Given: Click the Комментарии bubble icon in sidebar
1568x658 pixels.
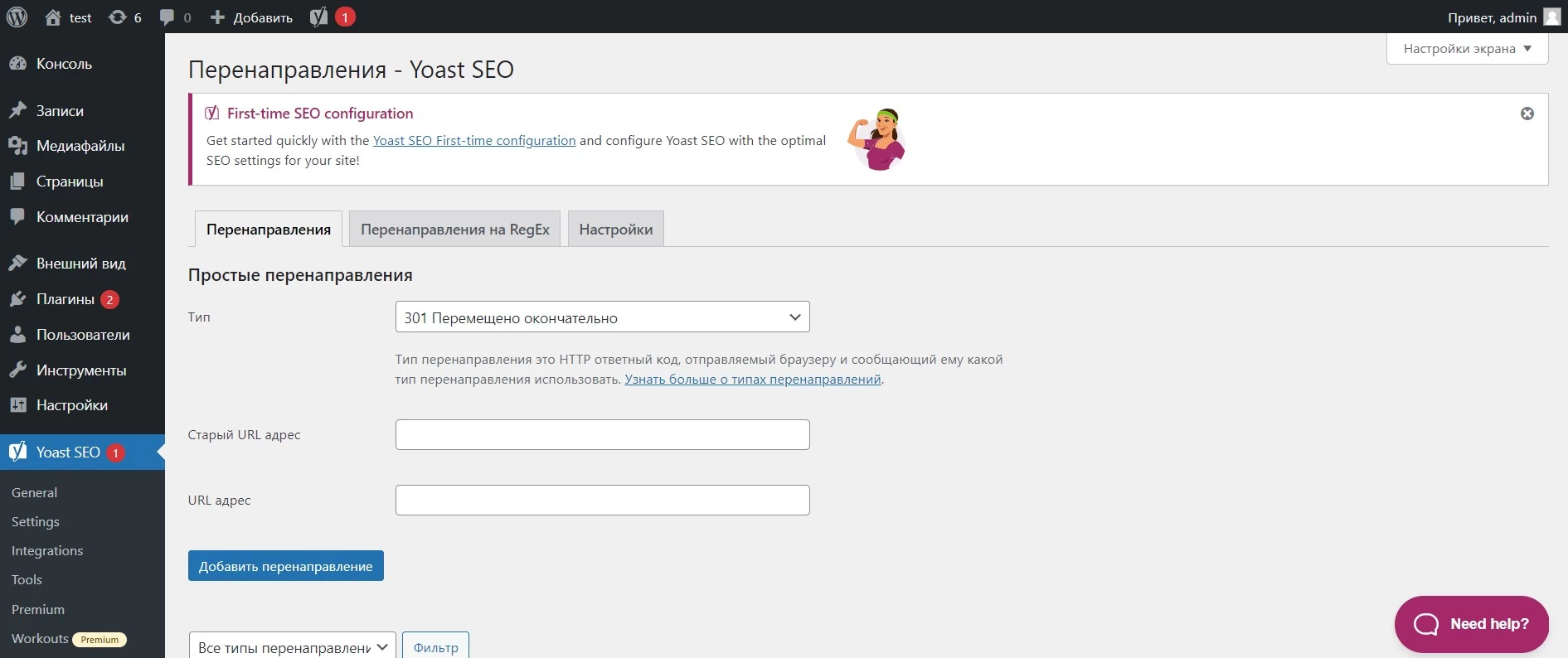Looking at the screenshot, I should [17, 216].
